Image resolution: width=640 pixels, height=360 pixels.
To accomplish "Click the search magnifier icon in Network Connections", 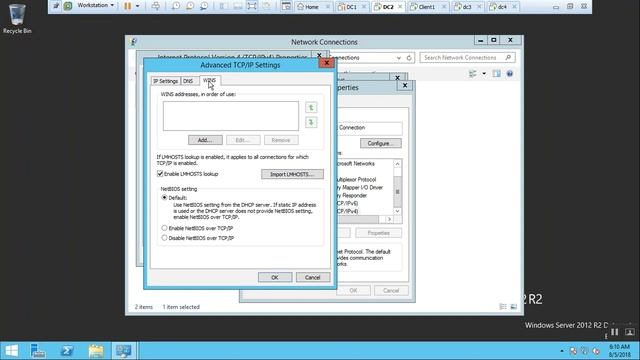I will 508,58.
